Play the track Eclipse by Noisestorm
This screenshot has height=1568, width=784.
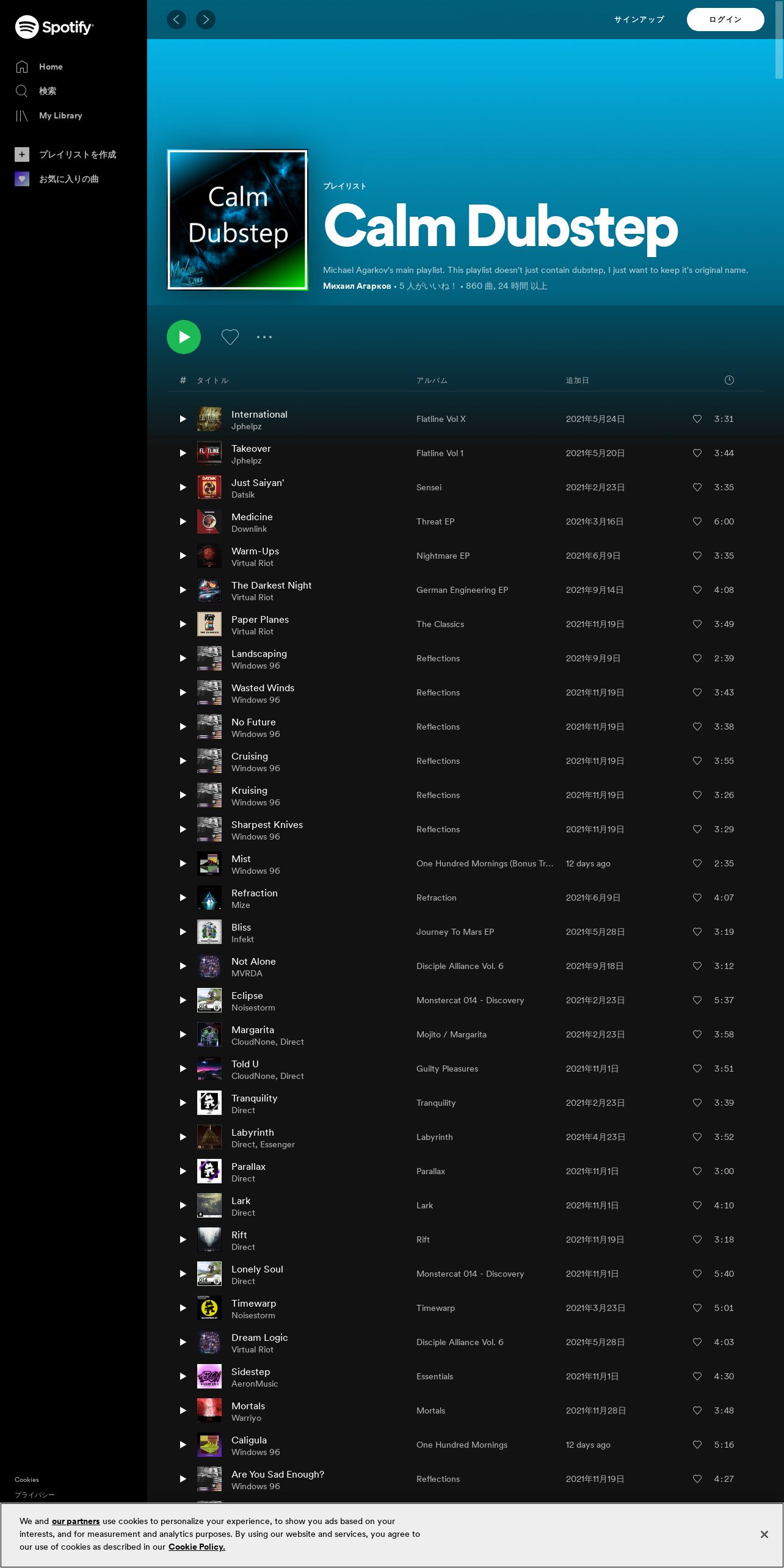pyautogui.click(x=183, y=1000)
